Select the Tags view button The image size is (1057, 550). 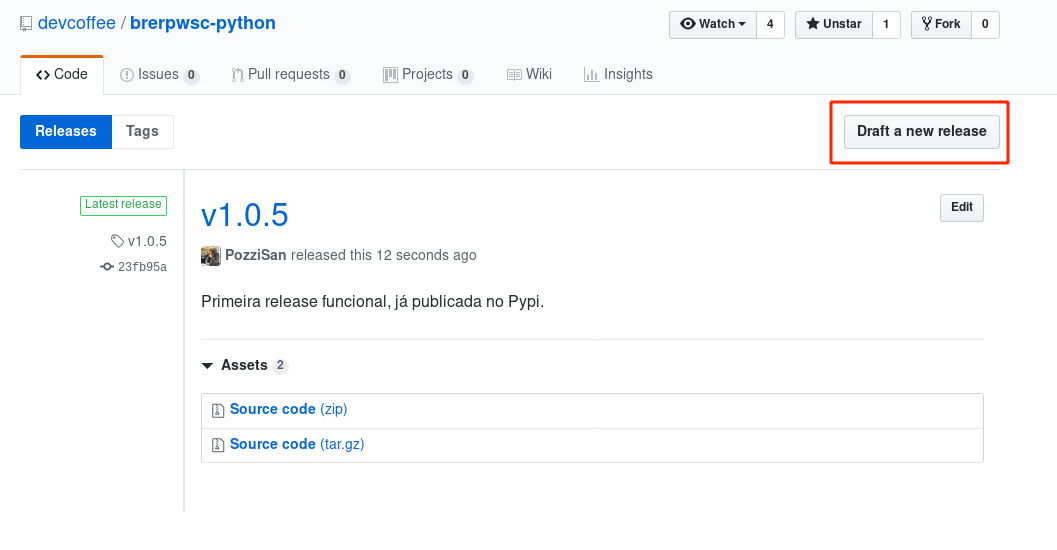click(142, 131)
